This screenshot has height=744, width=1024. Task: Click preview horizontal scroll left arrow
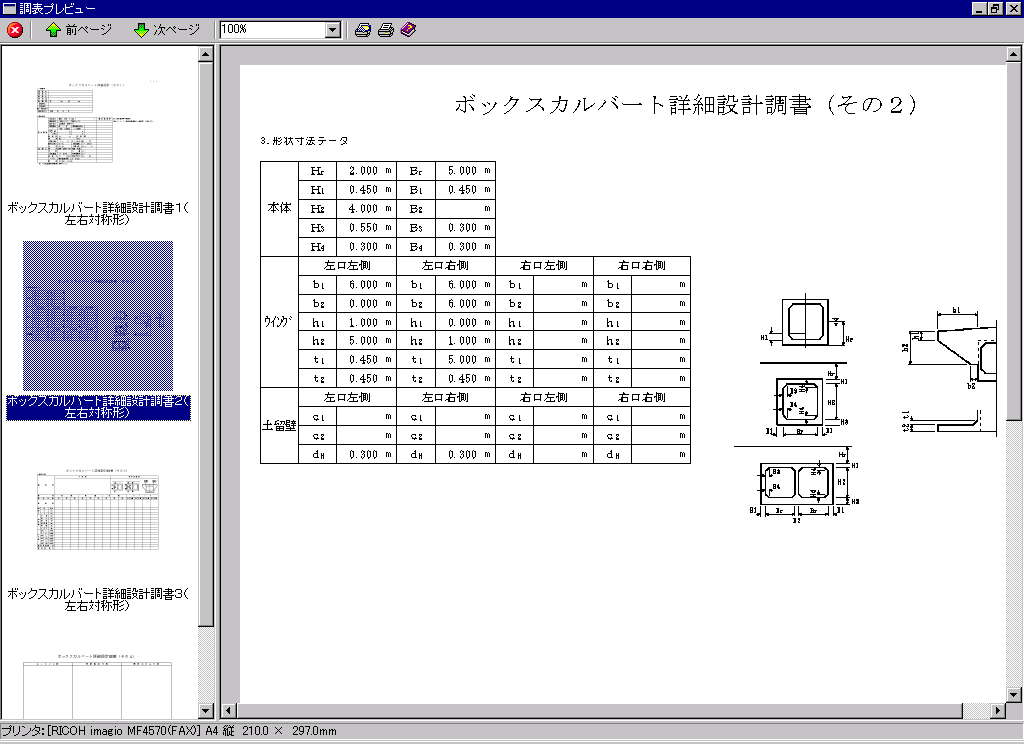[229, 711]
